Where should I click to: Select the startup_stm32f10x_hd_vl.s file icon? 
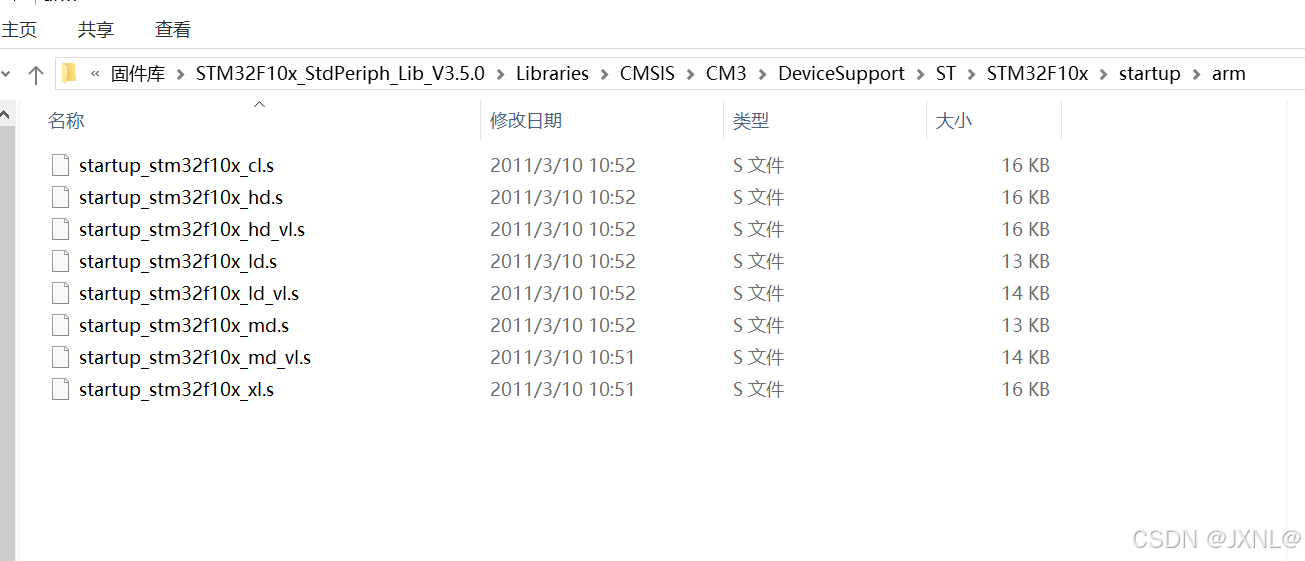point(60,229)
